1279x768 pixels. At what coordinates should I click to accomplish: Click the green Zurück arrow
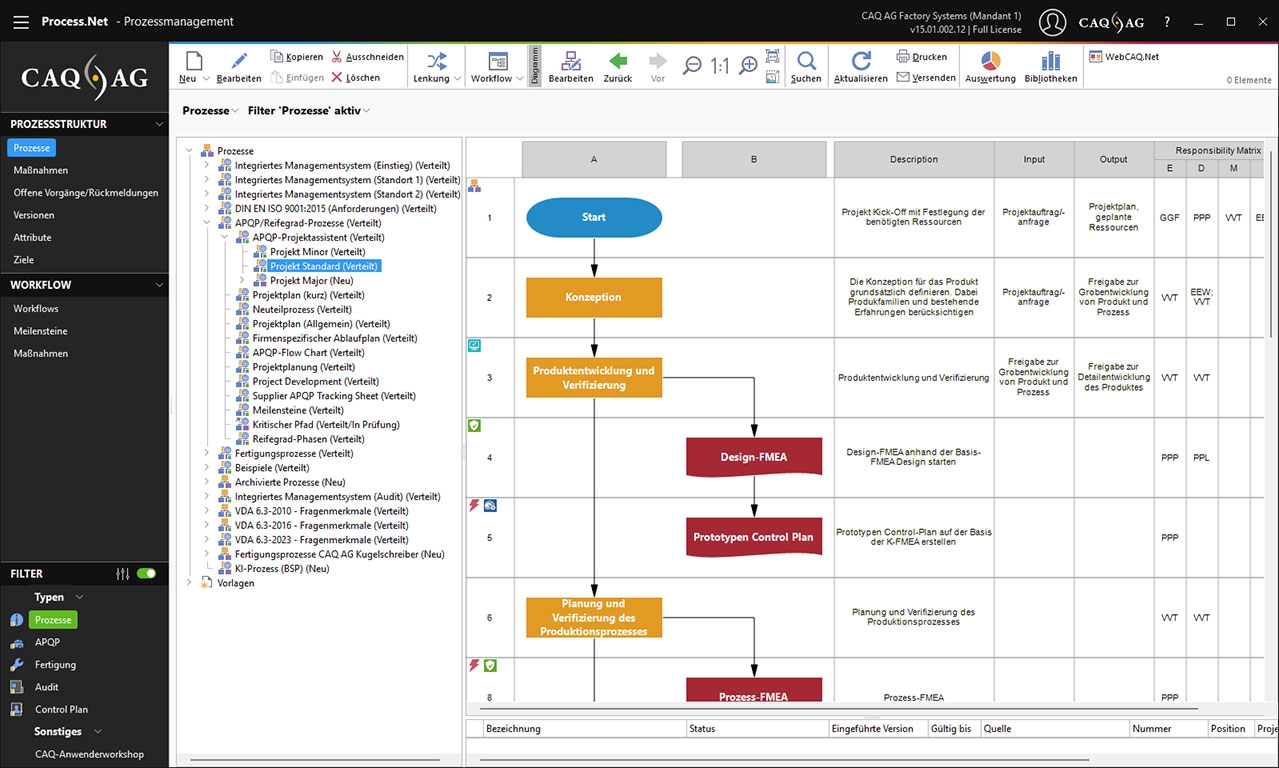point(618,61)
